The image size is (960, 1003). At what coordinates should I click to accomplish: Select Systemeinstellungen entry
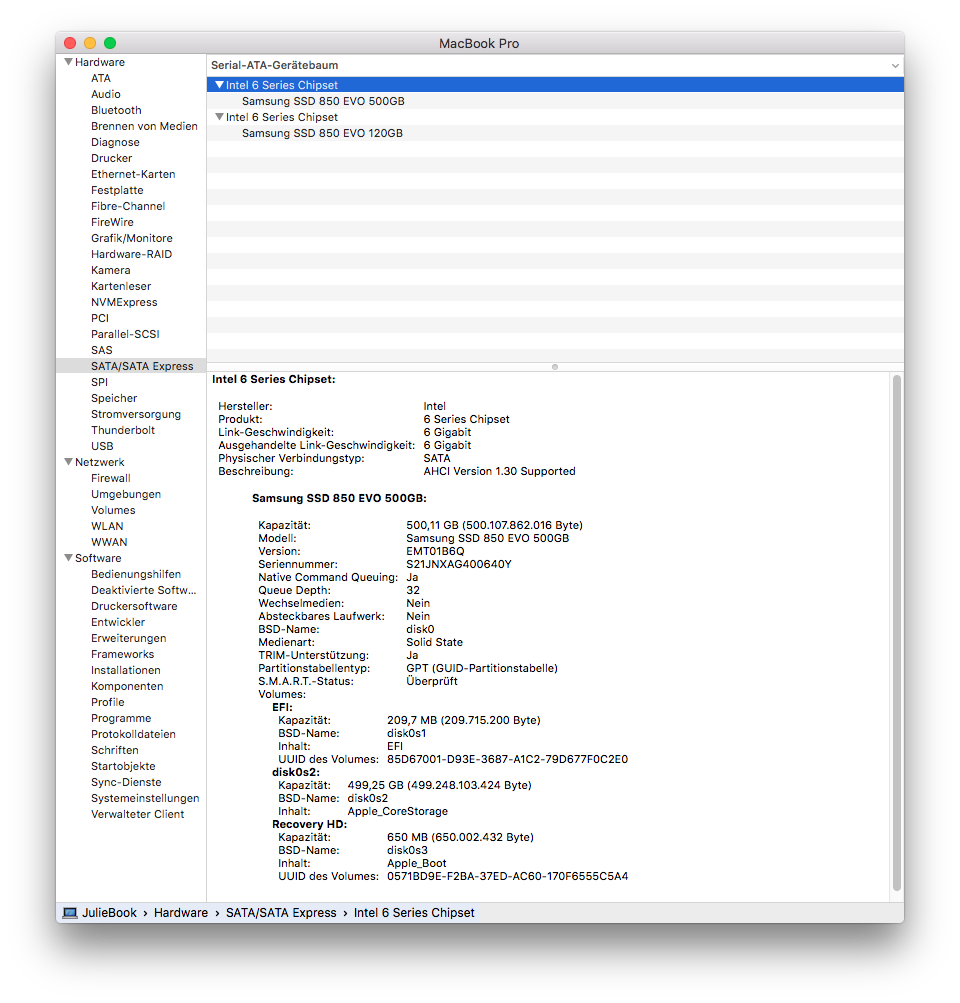[145, 798]
